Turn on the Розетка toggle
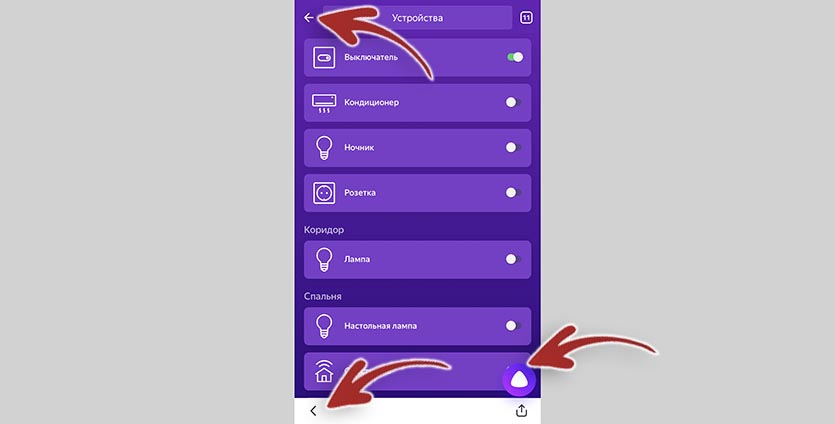The image size is (835, 424). point(513,192)
